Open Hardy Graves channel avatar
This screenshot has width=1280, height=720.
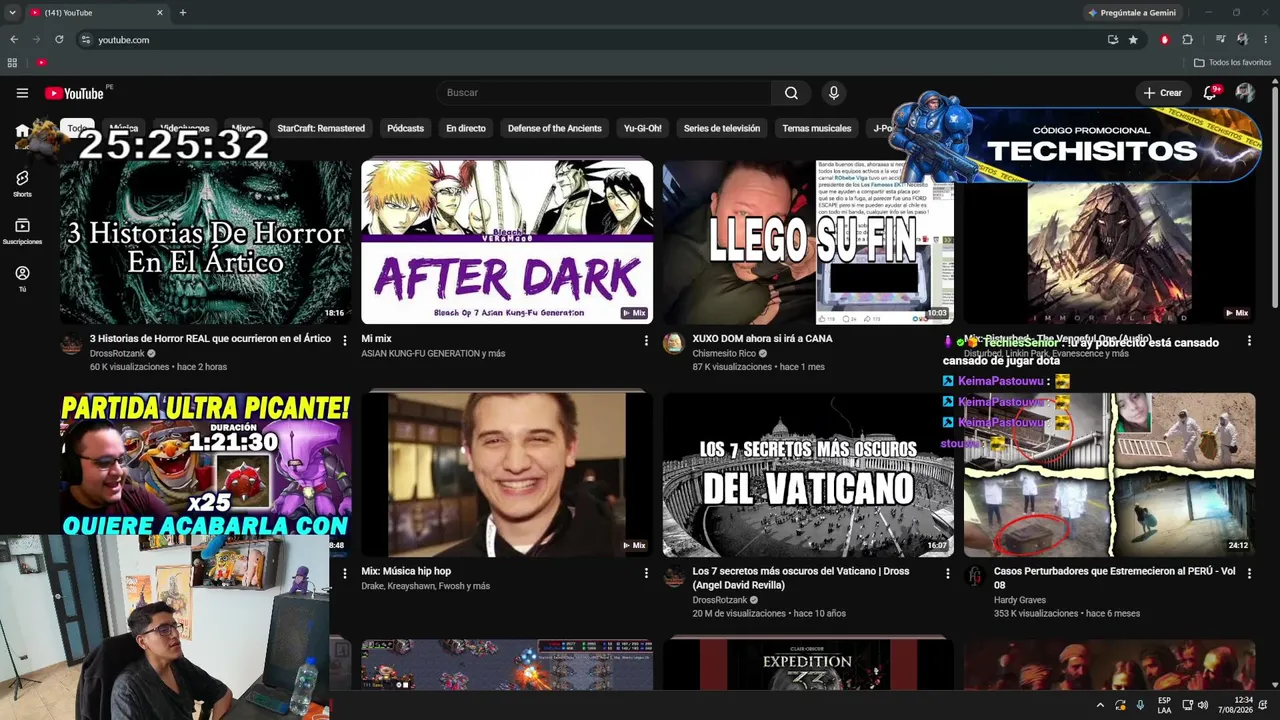click(x=974, y=577)
